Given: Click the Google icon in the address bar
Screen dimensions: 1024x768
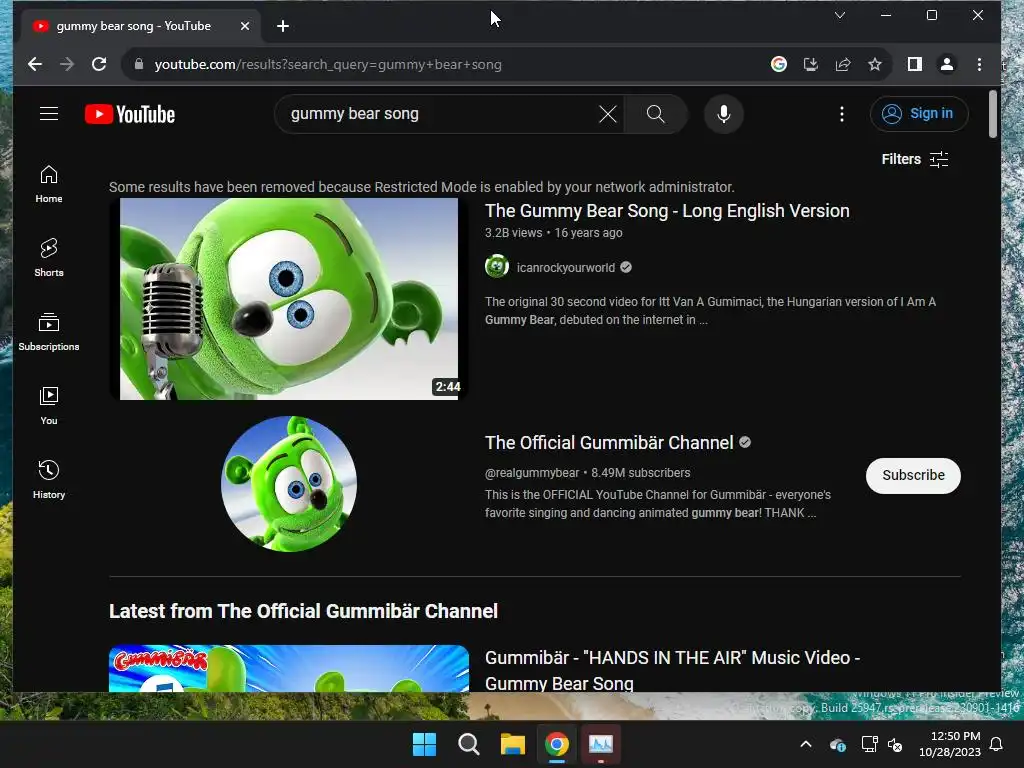Looking at the screenshot, I should pos(778,64).
